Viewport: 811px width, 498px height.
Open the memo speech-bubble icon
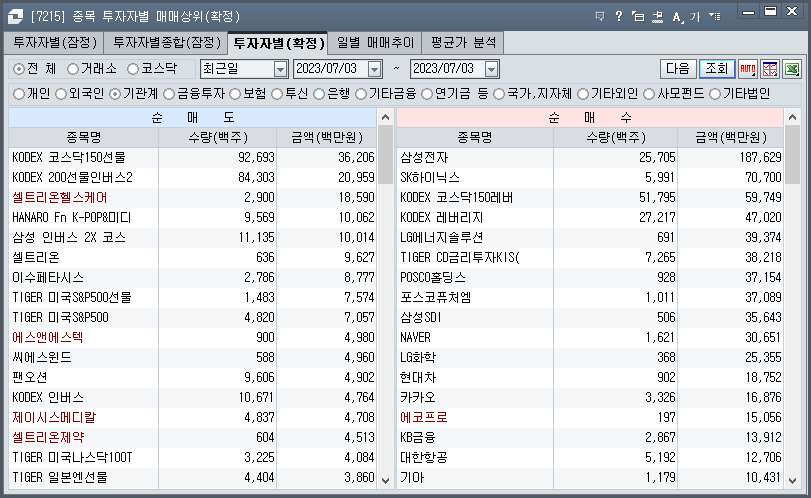(x=600, y=17)
